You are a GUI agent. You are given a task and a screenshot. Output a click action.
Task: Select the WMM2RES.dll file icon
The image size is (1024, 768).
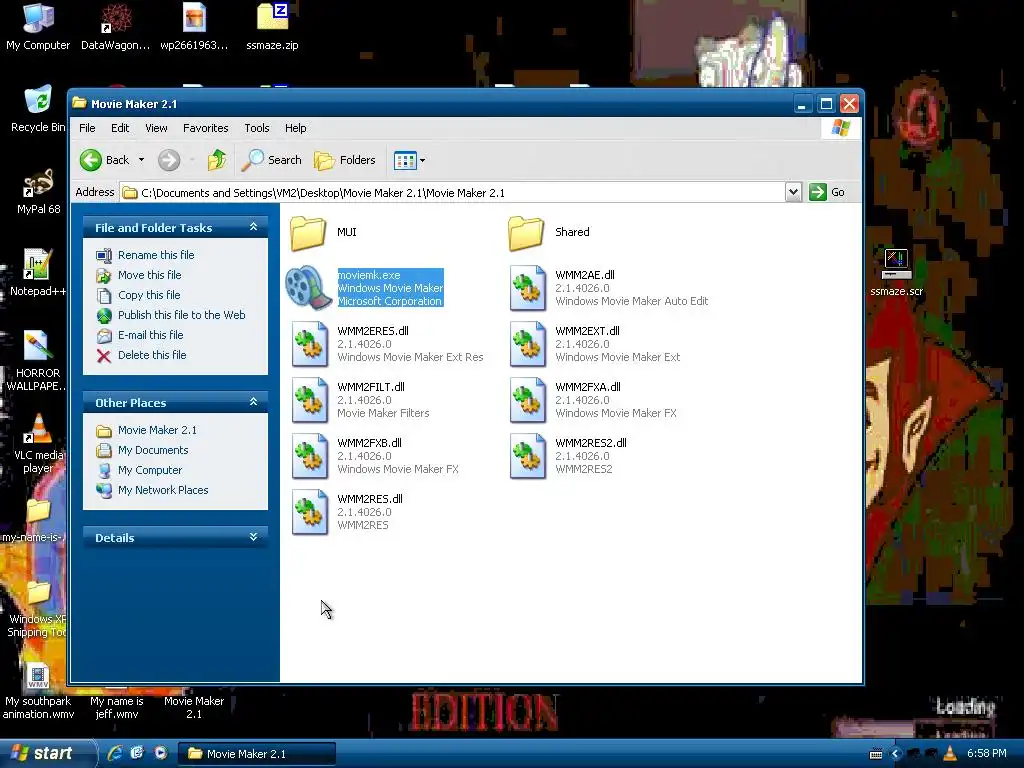[310, 513]
